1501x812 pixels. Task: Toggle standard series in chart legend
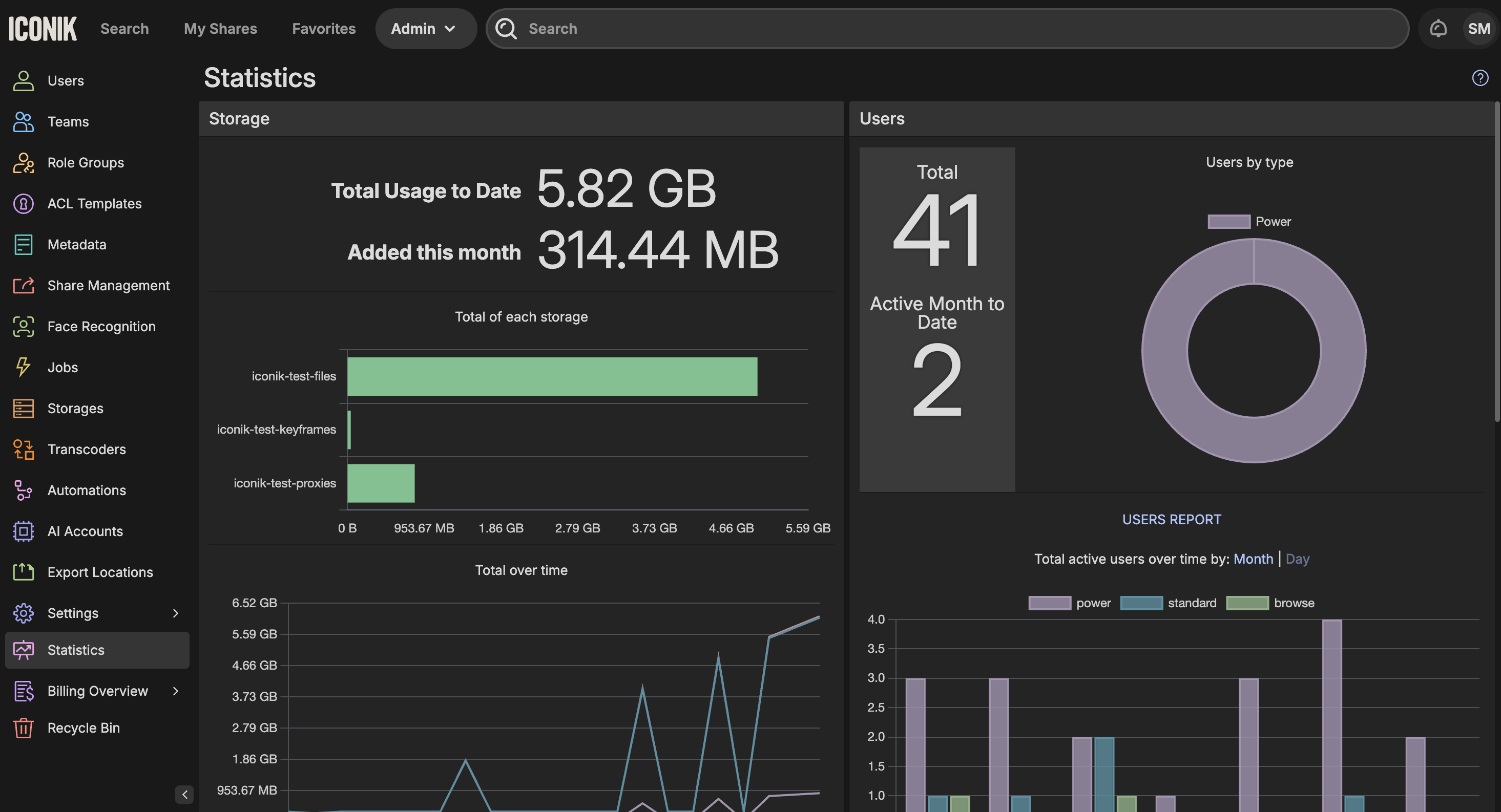point(1141,603)
